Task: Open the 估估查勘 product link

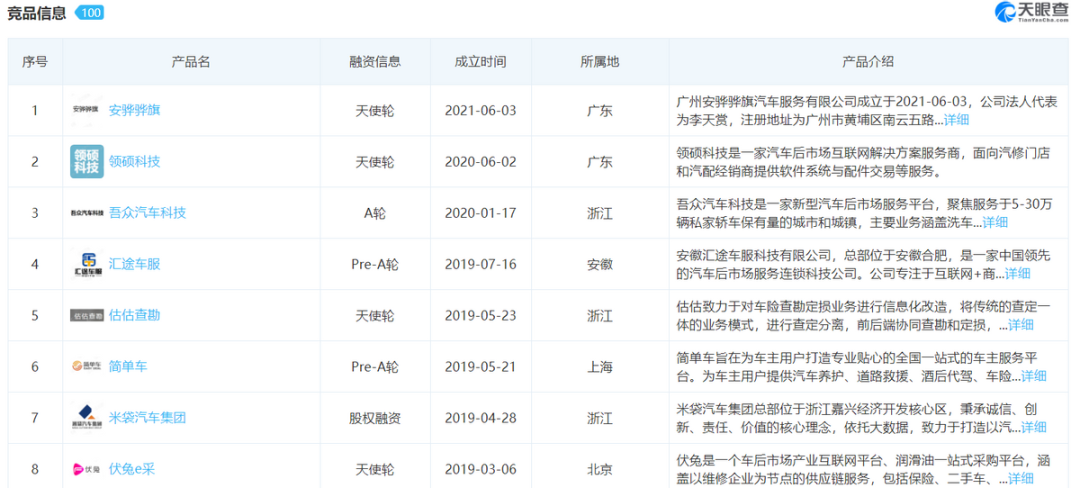Action: (134, 315)
